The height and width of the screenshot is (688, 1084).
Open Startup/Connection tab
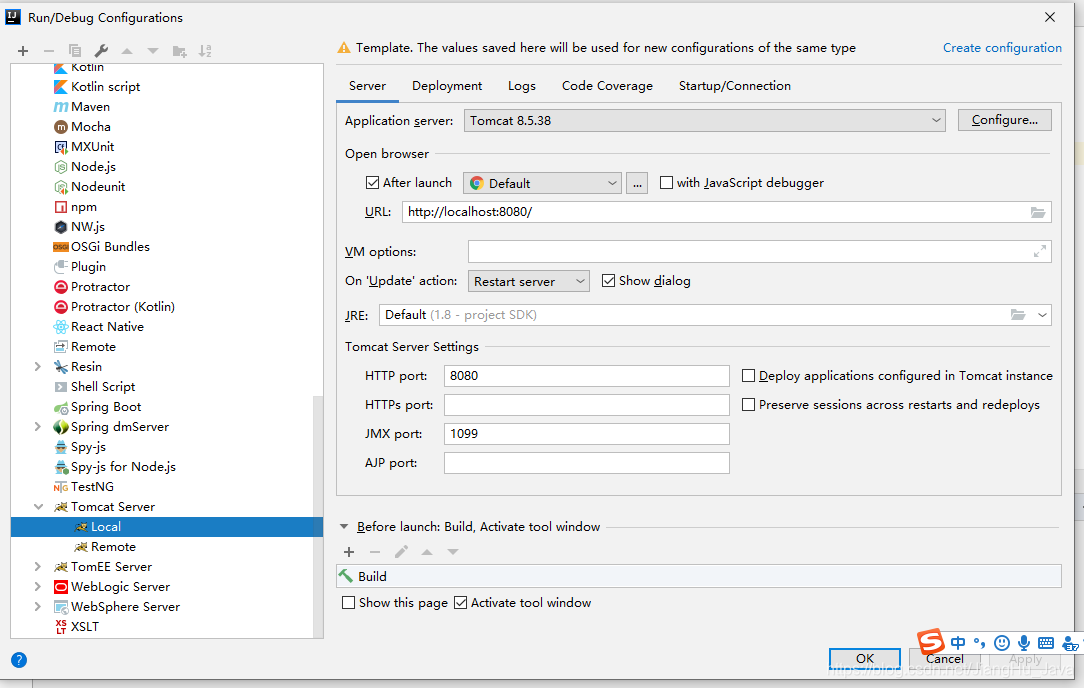(x=735, y=86)
